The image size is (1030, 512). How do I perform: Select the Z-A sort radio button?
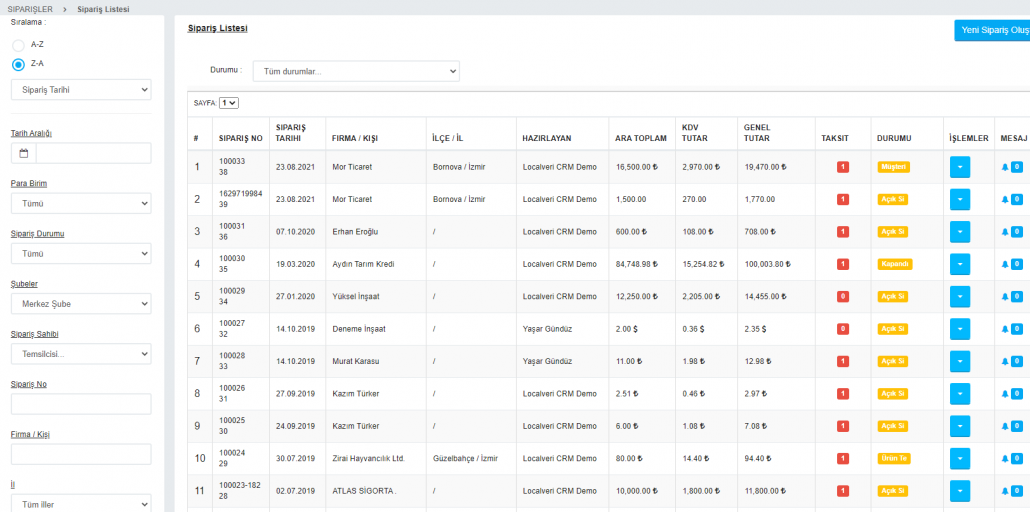[x=18, y=64]
